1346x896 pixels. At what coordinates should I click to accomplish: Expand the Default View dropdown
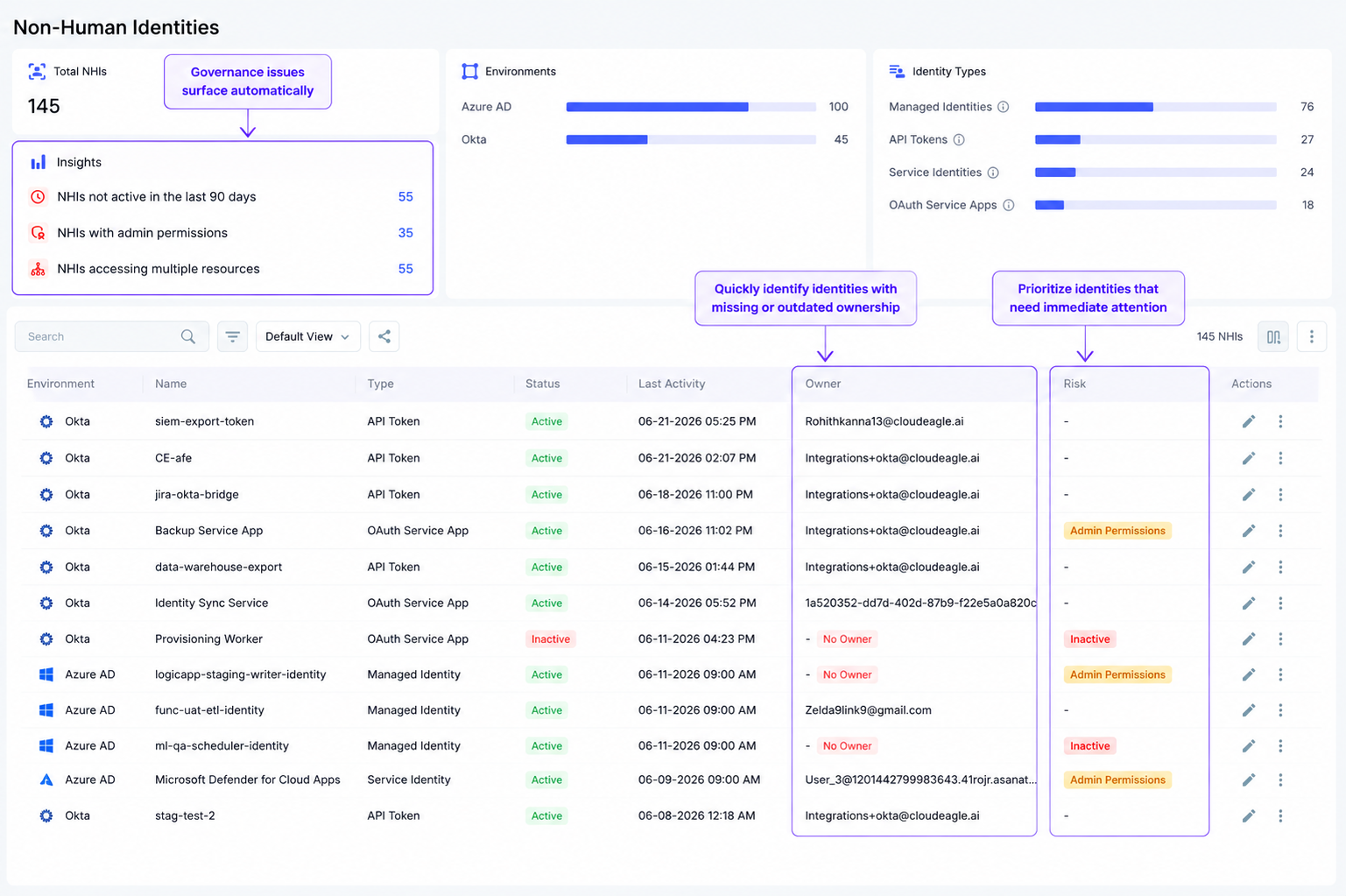(x=308, y=336)
